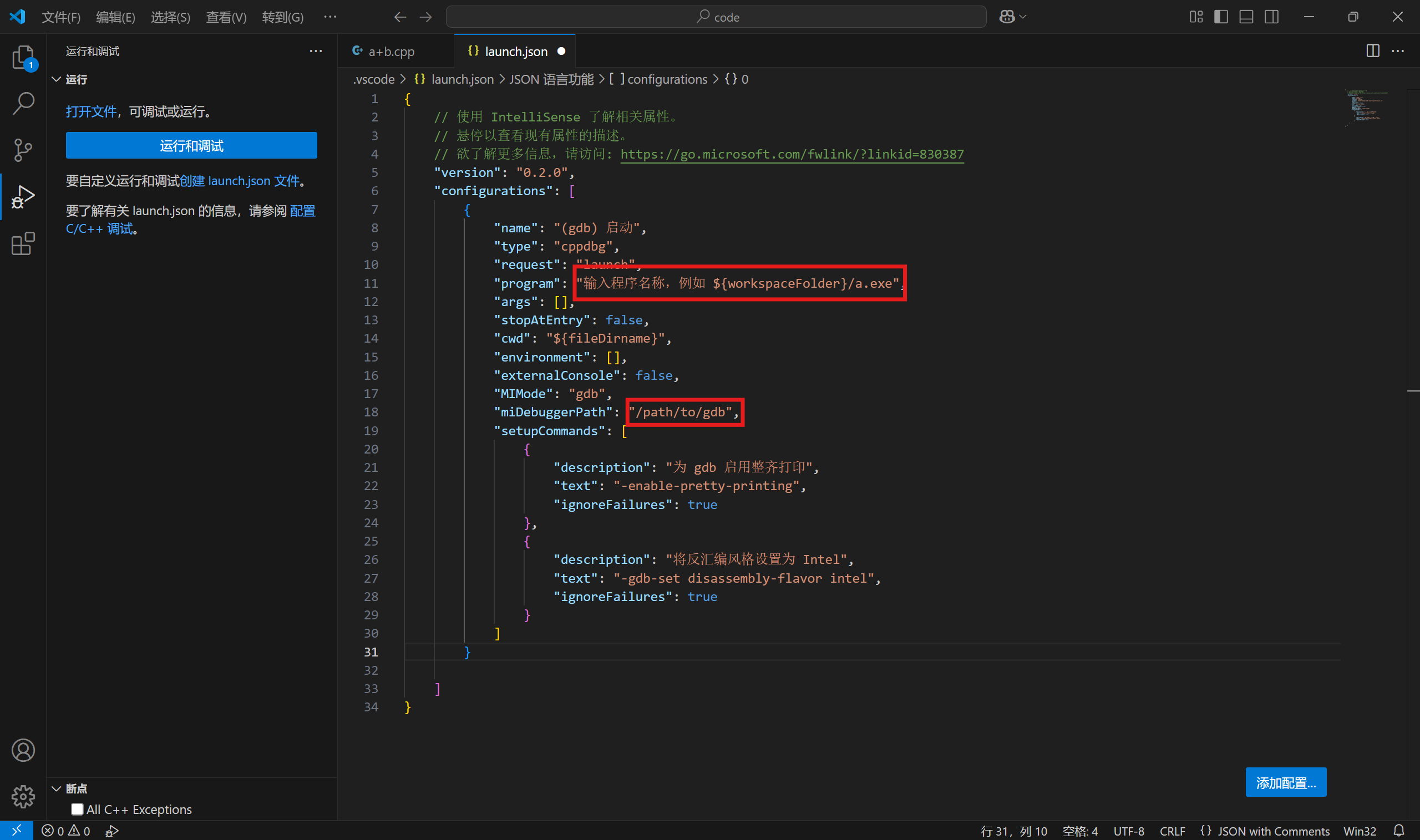This screenshot has width=1420, height=840.
Task: Click the 添加配置... button
Action: pos(1285,782)
